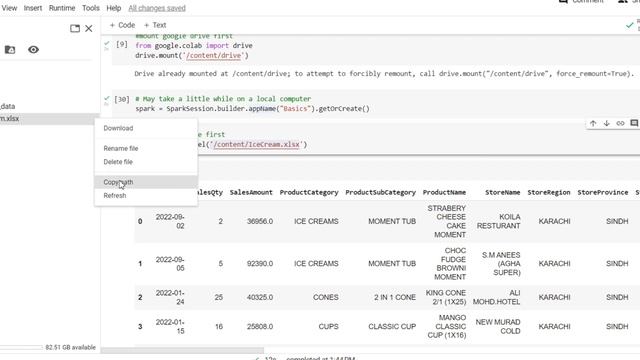The width and height of the screenshot is (640, 360).
Task: Add a new Code cell
Action: pos(122,25)
